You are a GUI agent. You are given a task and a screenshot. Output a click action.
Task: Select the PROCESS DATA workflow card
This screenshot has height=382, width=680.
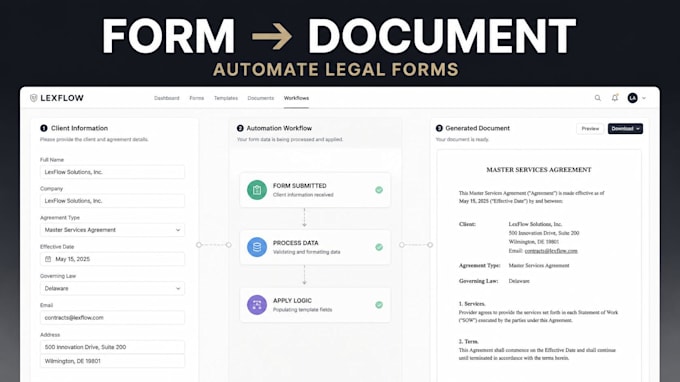[315, 247]
